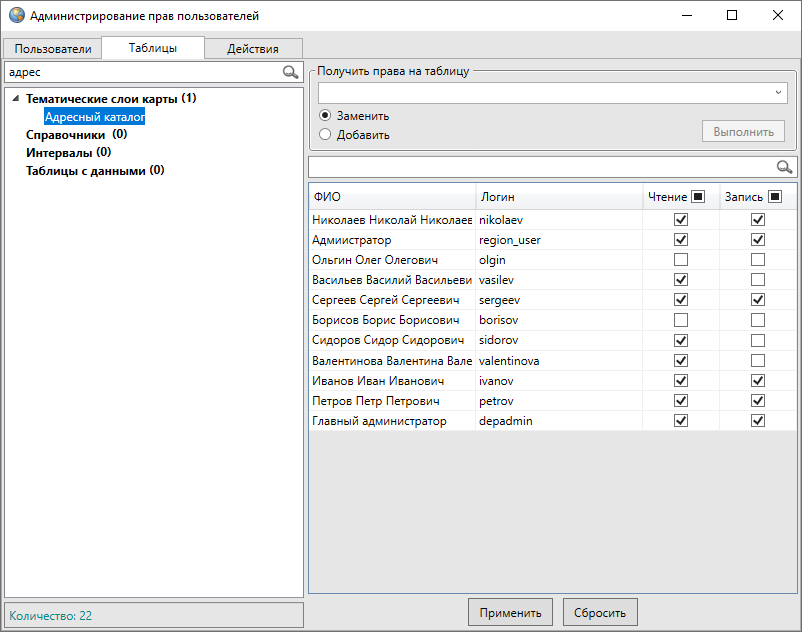This screenshot has width=802, height=632.
Task: Enable write permission for borisov
Action: 758,320
